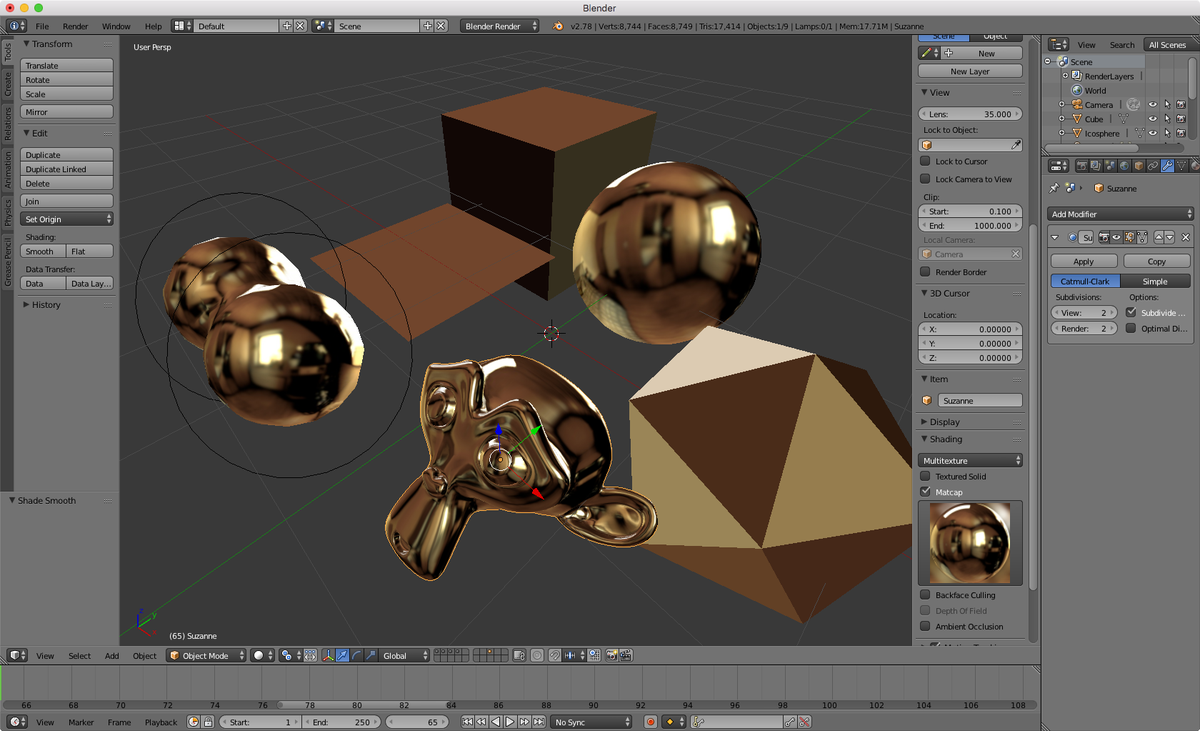Enable Backface Culling checkbox

[925, 595]
